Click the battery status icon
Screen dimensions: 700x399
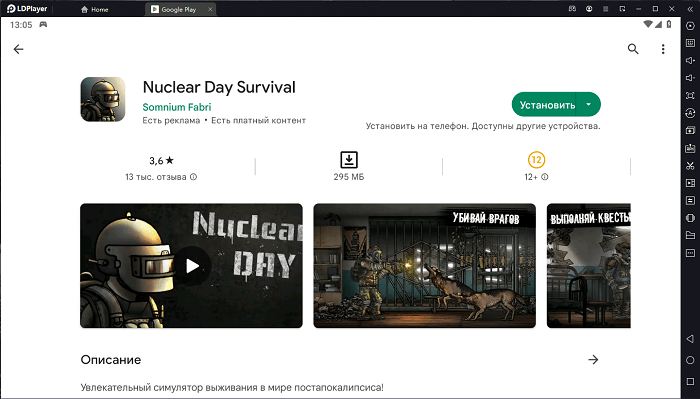tap(669, 24)
